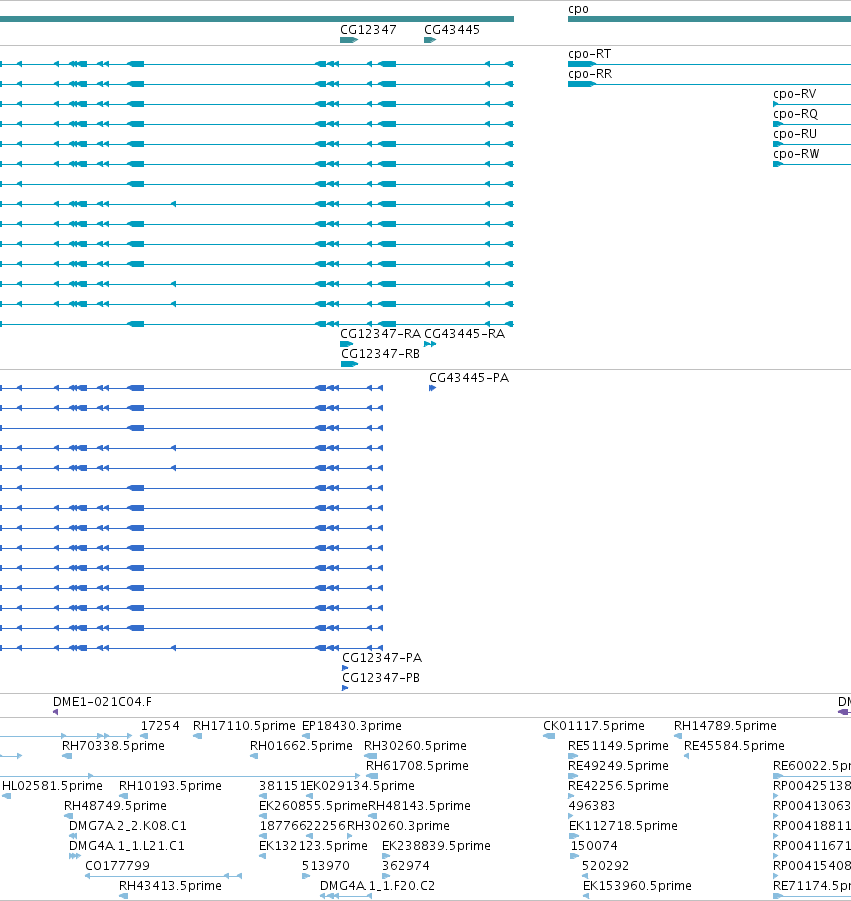This screenshot has width=851, height=901.
Task: Open the RE51149.5prime EST
Action: click(618, 746)
